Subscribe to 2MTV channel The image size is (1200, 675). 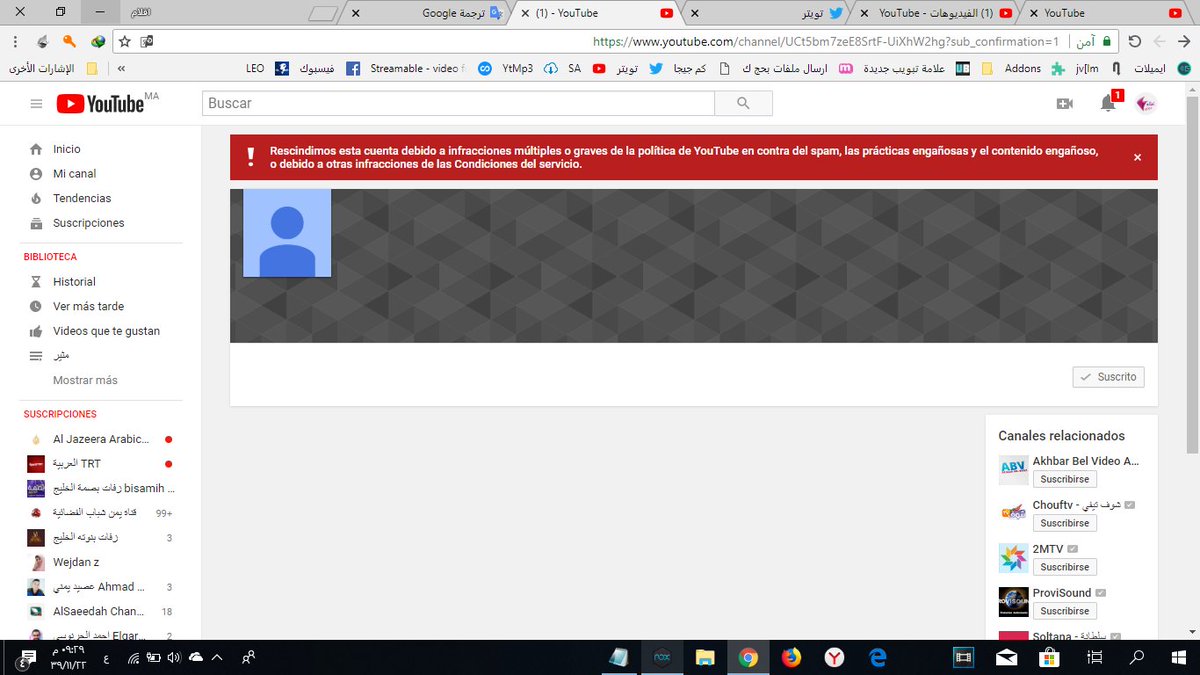[x=1064, y=567]
